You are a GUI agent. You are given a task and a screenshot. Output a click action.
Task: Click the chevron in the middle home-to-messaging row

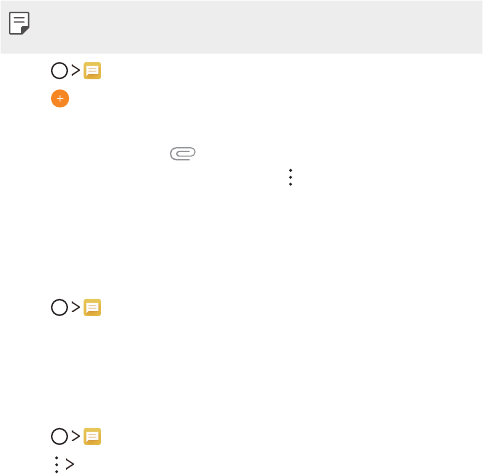(x=76, y=307)
